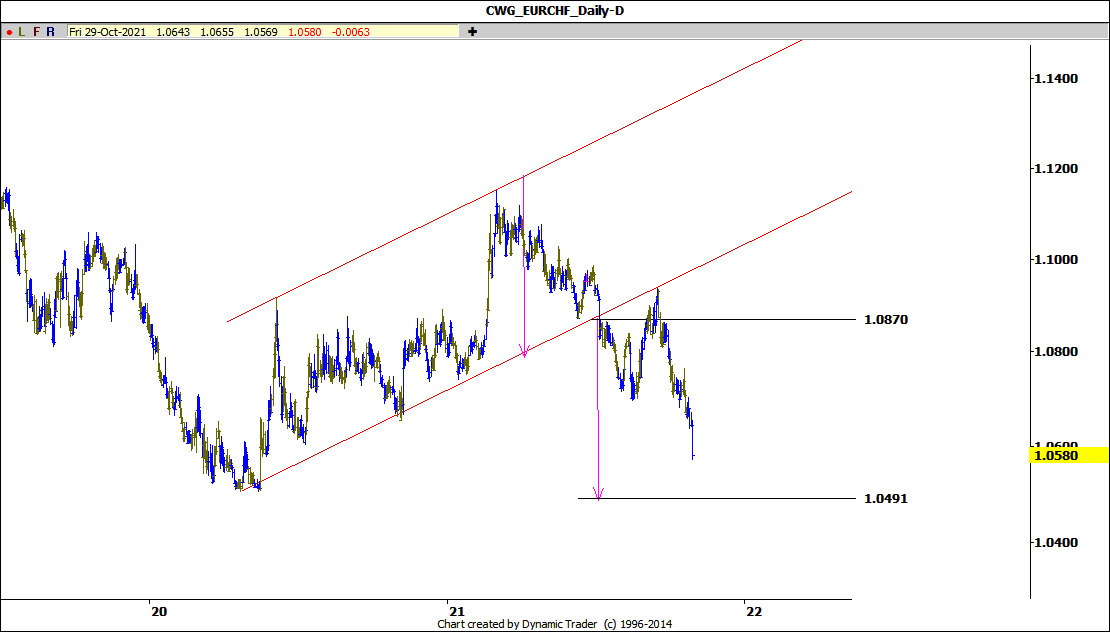Click the red dot icon in chart header
Viewport: 1110px width, 632px height.
click(x=9, y=32)
